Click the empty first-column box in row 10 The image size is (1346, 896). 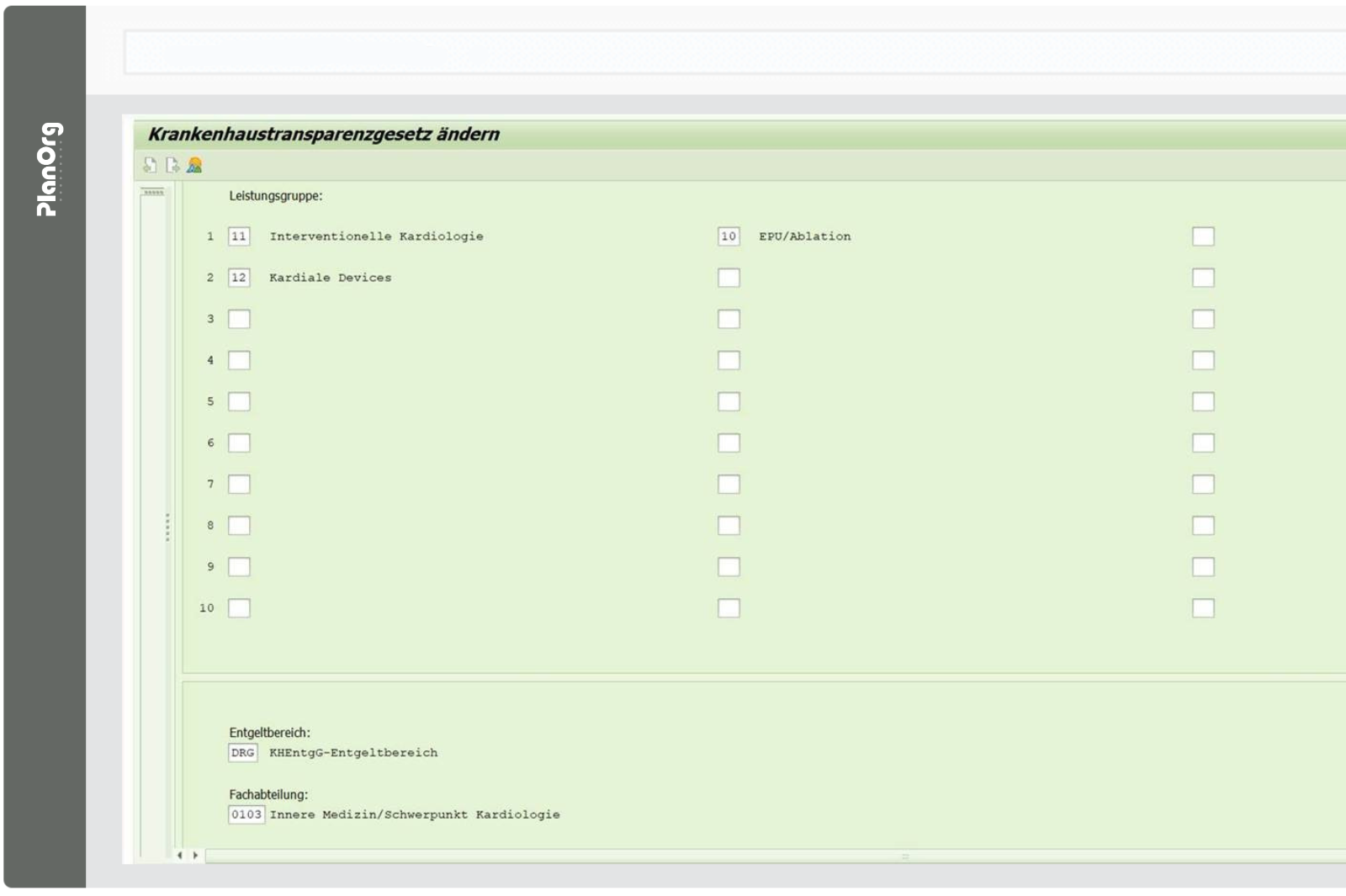[239, 607]
